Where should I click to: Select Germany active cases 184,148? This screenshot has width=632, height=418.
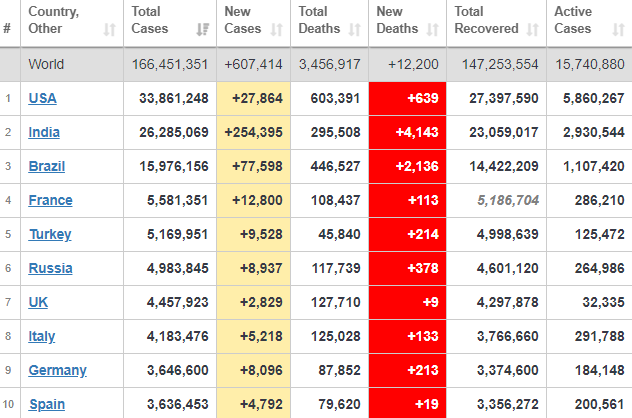600,370
